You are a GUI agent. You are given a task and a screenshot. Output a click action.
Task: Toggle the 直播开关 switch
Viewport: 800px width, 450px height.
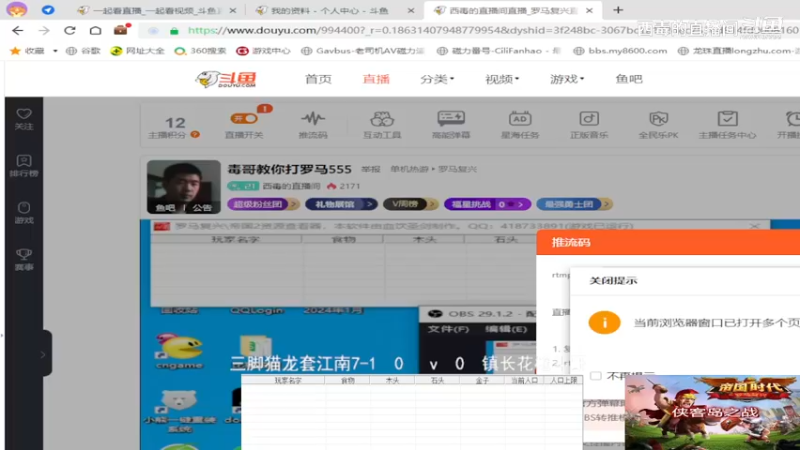tap(244, 118)
